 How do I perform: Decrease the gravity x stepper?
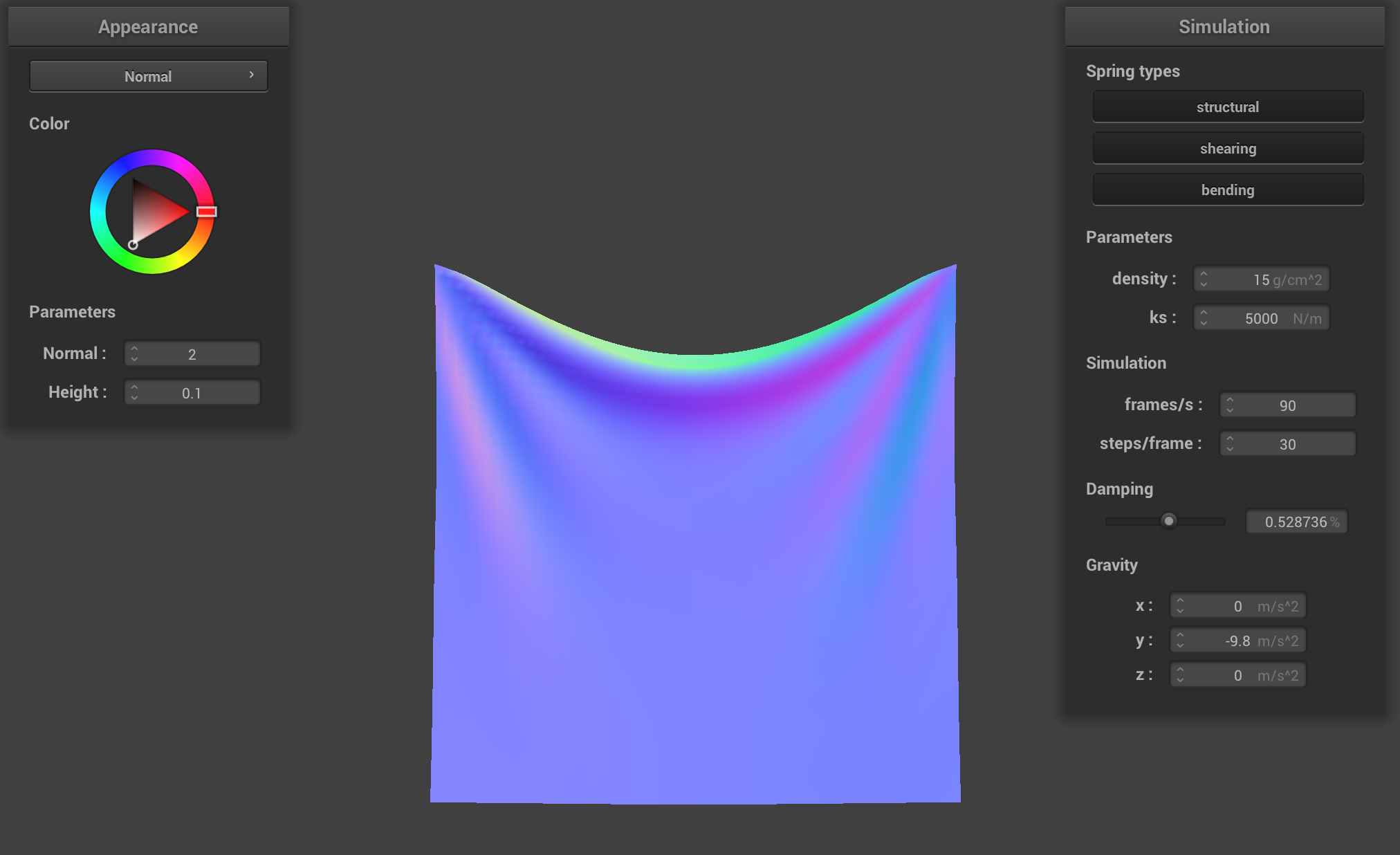1180,611
